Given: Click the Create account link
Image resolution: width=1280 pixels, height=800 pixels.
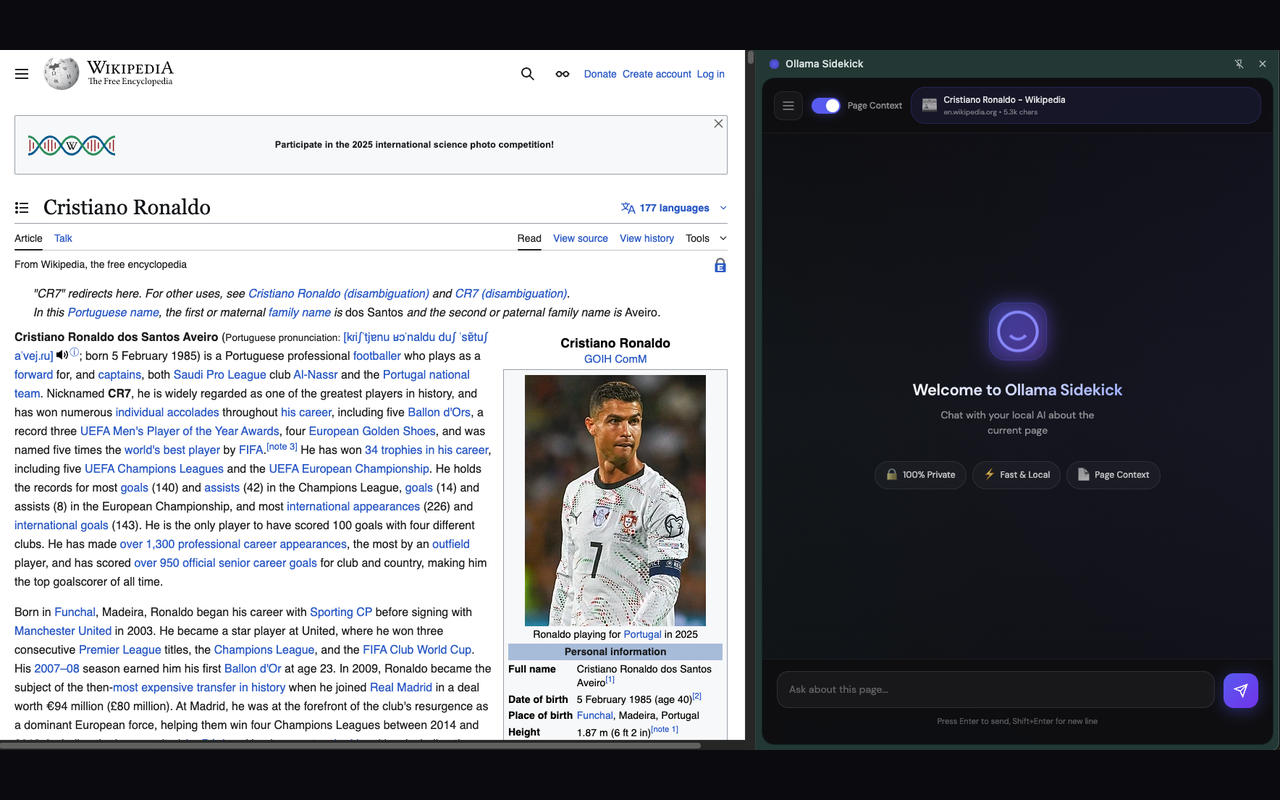Looking at the screenshot, I should click(x=657, y=74).
